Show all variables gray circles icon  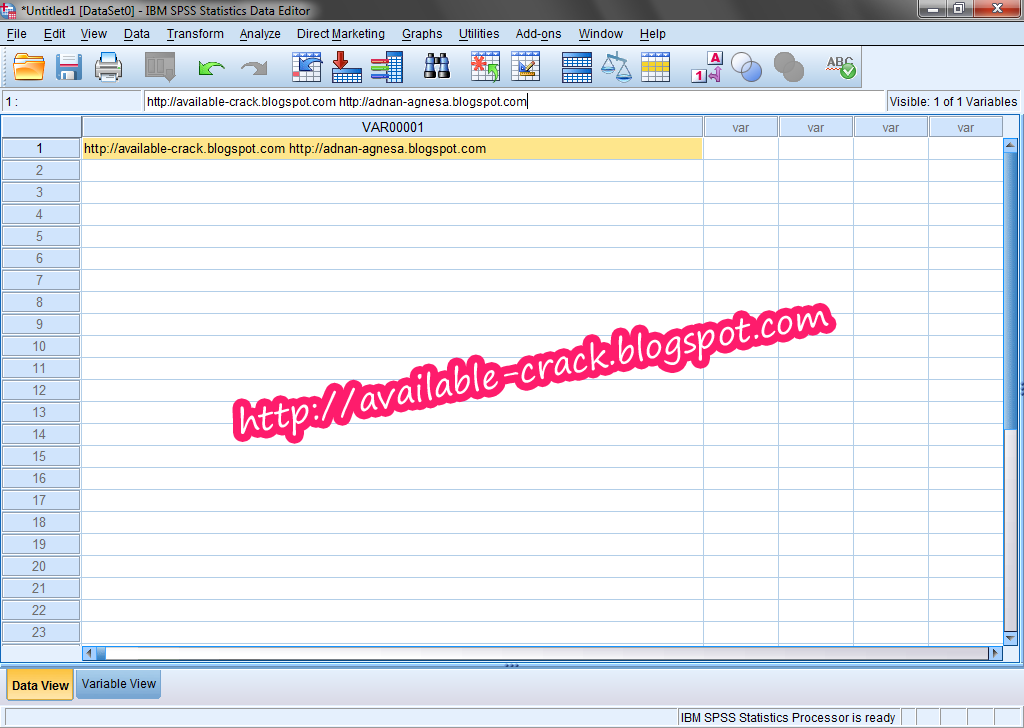[x=789, y=67]
